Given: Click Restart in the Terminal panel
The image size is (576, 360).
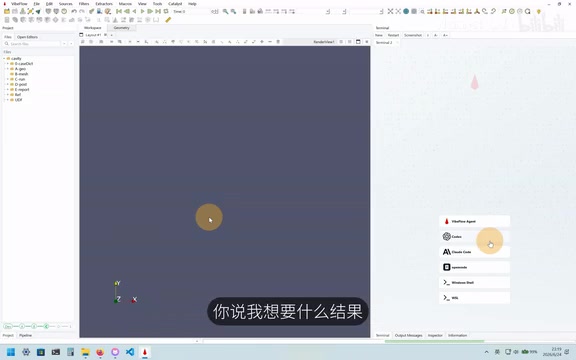Looking at the screenshot, I should coord(393,35).
